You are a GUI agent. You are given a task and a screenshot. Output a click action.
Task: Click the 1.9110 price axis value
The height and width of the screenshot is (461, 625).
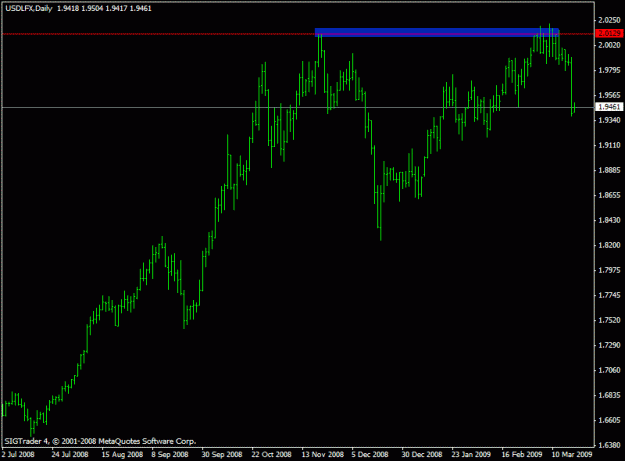coord(609,145)
